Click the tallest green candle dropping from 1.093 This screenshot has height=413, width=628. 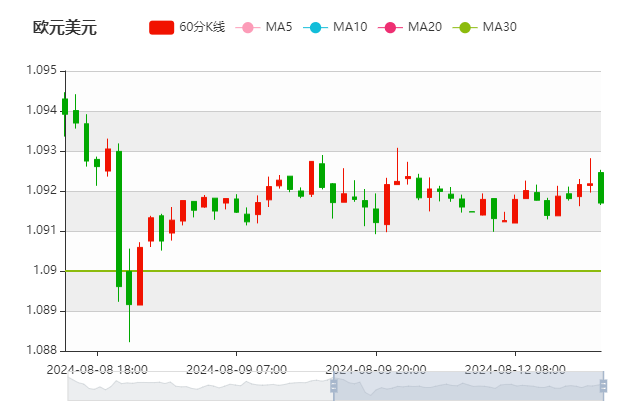pos(119,219)
